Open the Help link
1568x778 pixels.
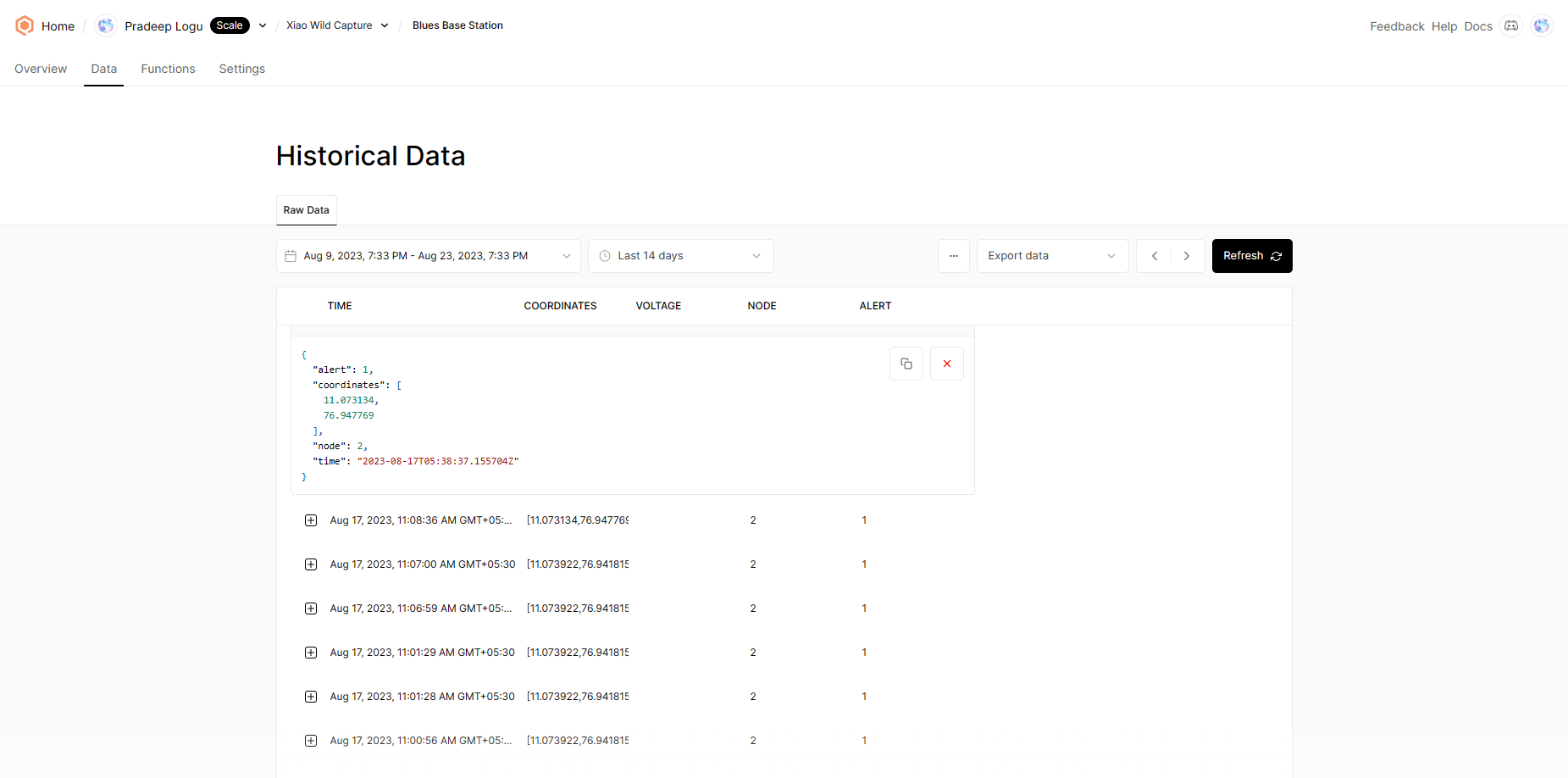(x=1444, y=26)
